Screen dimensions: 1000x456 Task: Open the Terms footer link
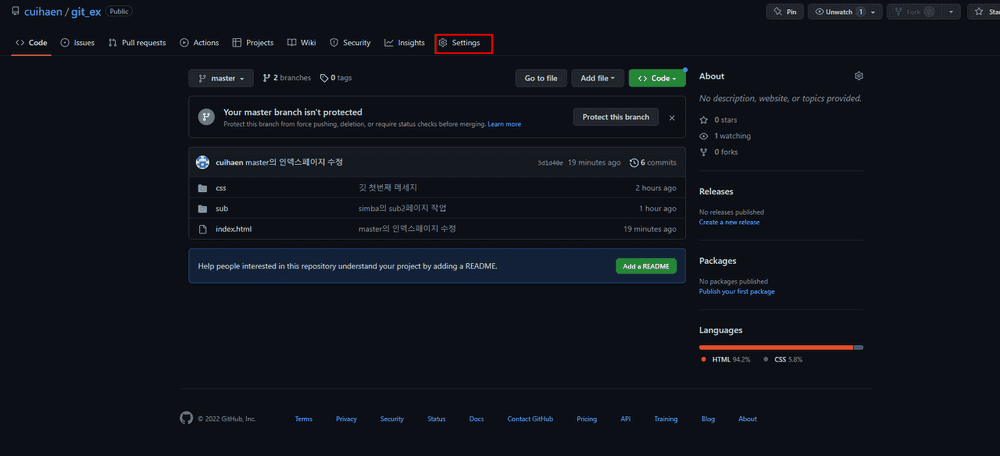pyautogui.click(x=304, y=419)
